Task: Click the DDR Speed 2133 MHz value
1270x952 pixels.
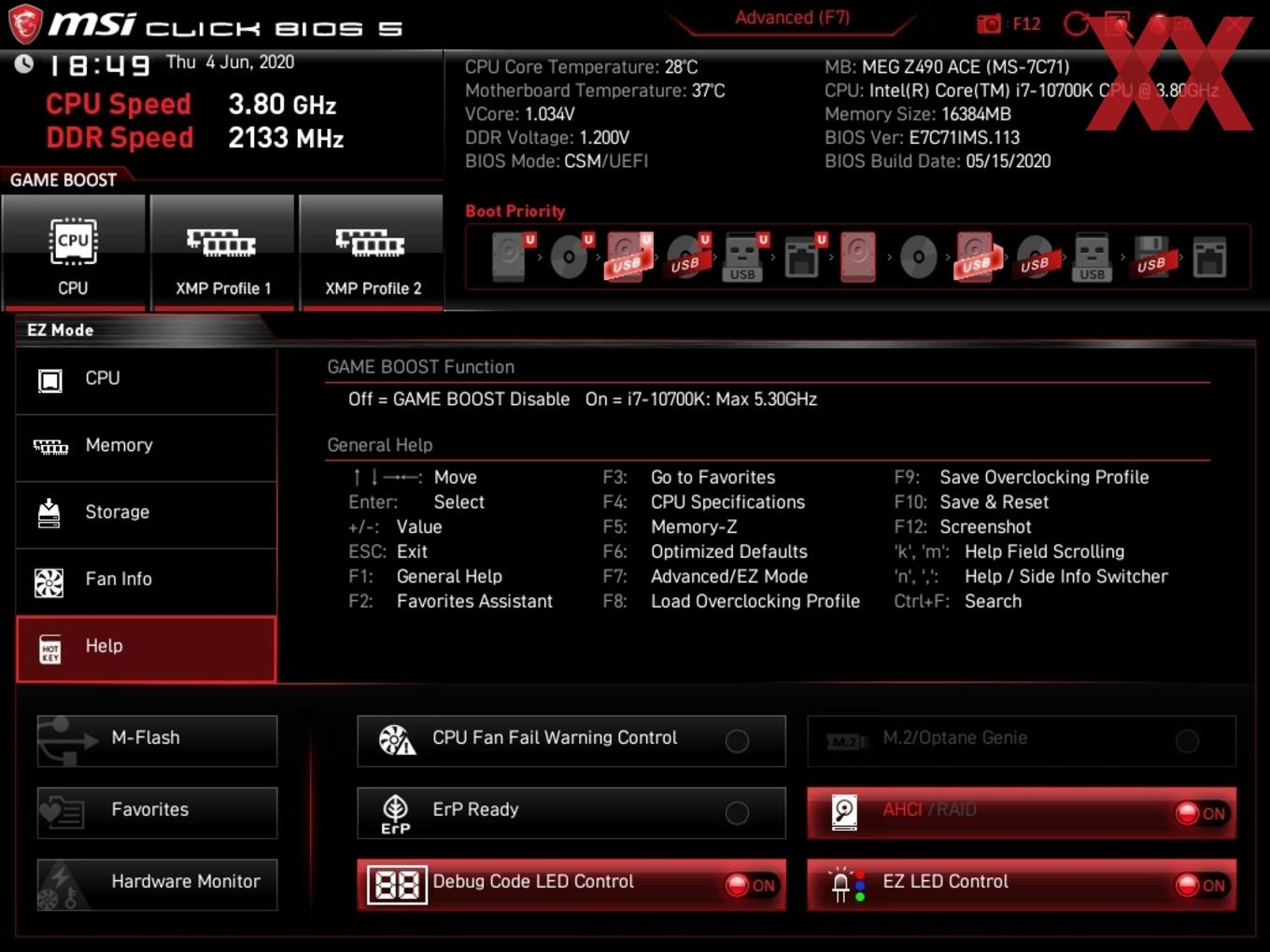Action: point(286,138)
